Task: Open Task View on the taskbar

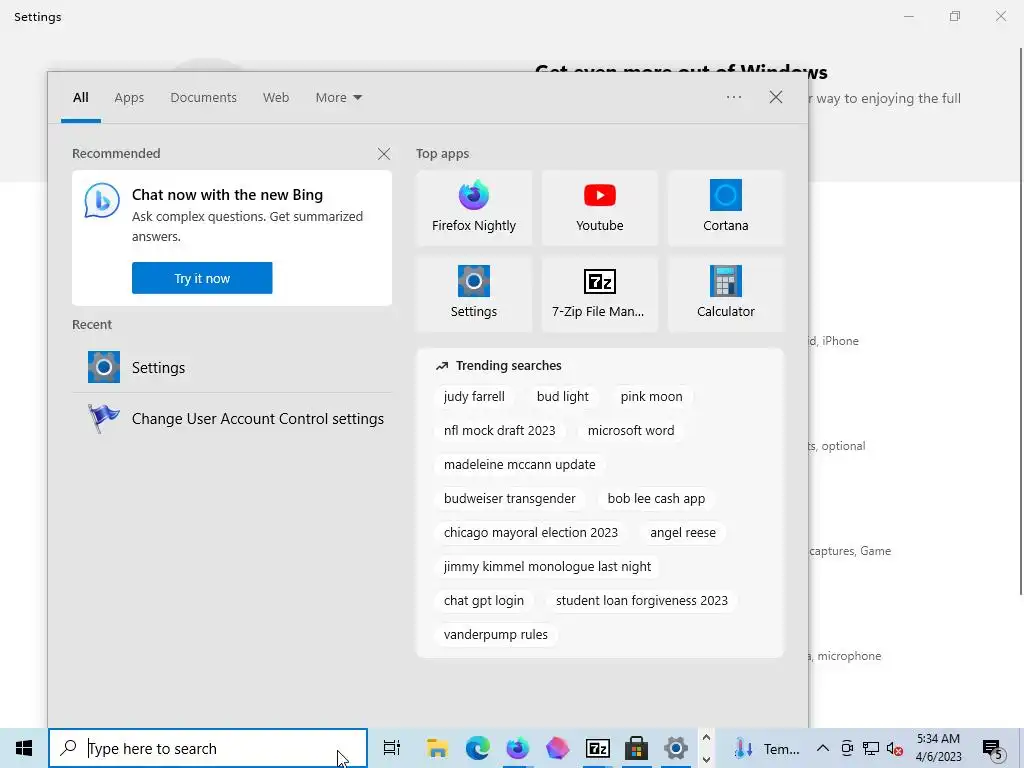Action: [391, 748]
